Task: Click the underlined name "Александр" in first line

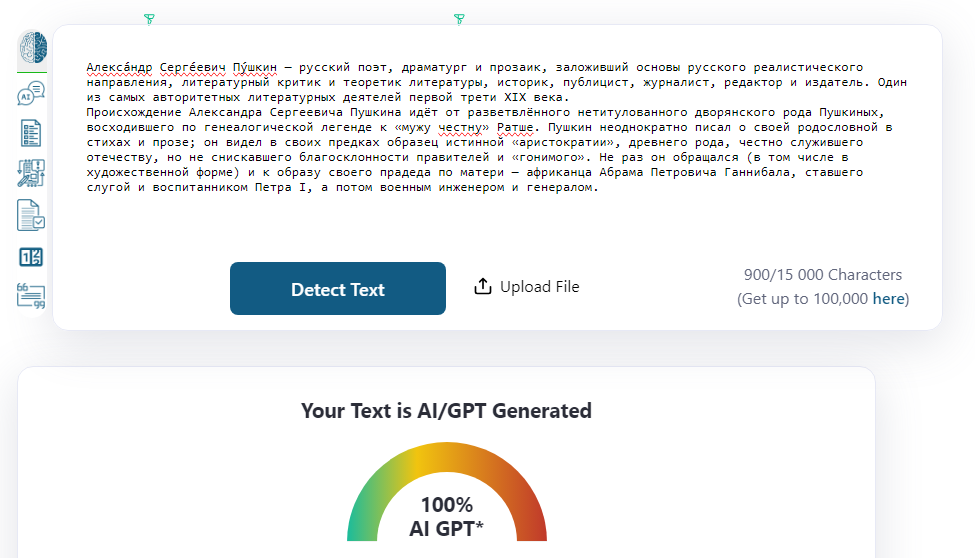Action: pos(119,67)
